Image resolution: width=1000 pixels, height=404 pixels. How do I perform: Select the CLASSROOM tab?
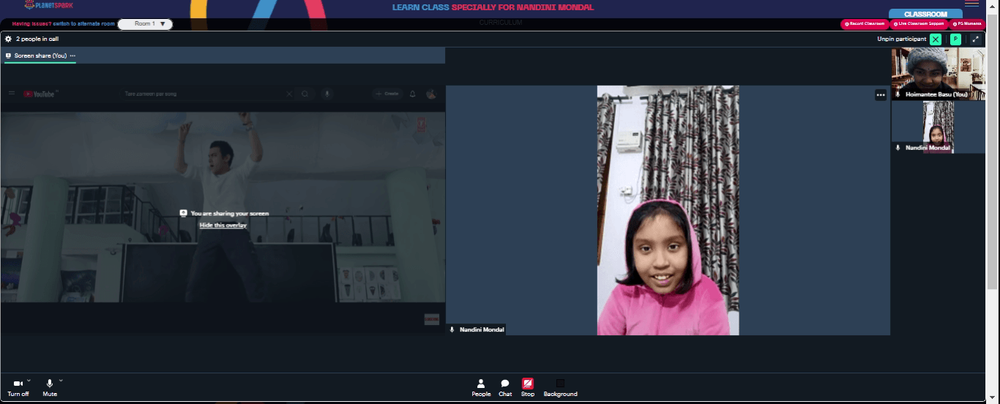925,14
